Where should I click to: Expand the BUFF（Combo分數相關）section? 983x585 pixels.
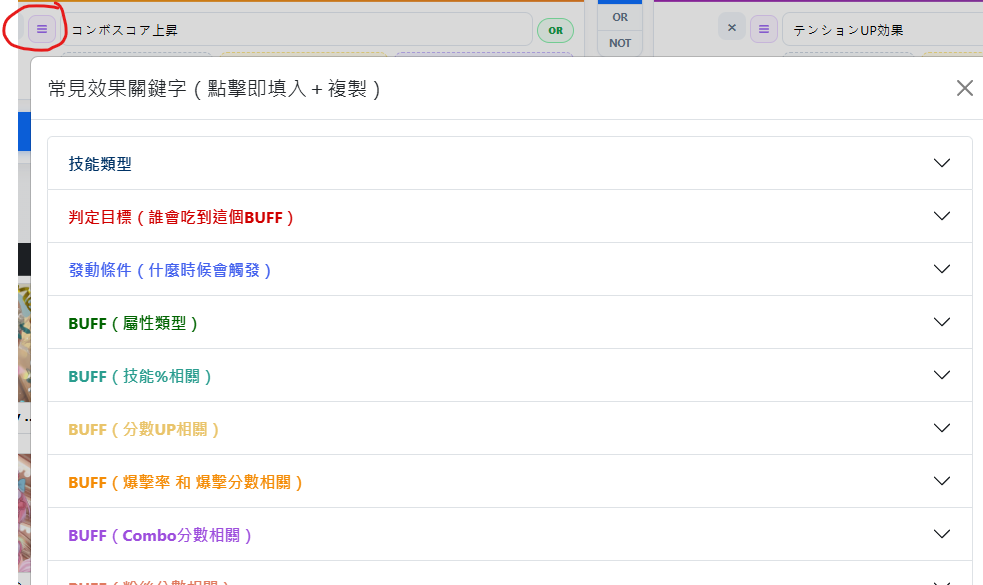click(x=510, y=535)
